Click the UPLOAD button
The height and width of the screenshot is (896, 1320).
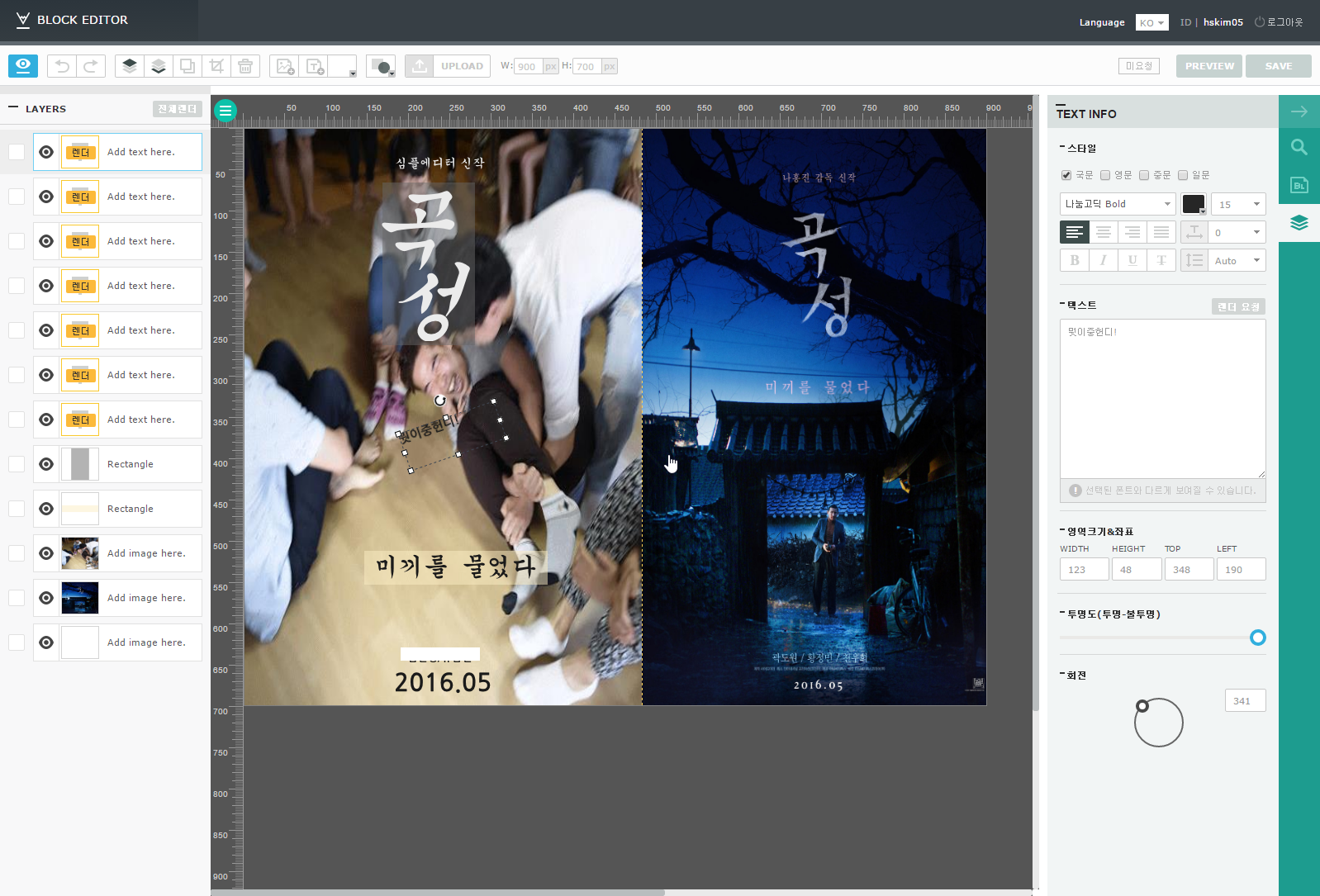(462, 66)
